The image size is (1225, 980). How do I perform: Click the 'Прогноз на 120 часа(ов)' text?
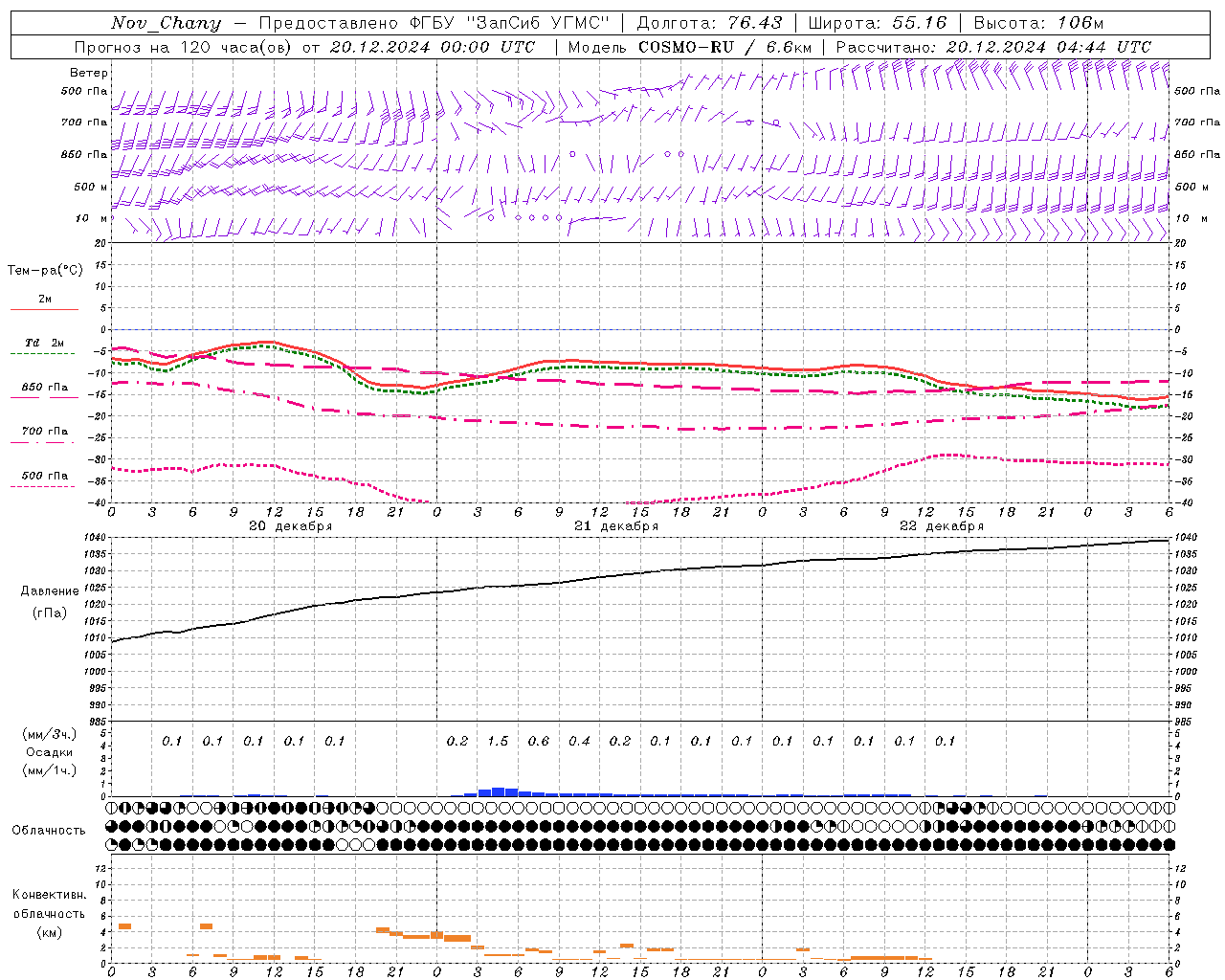182,47
